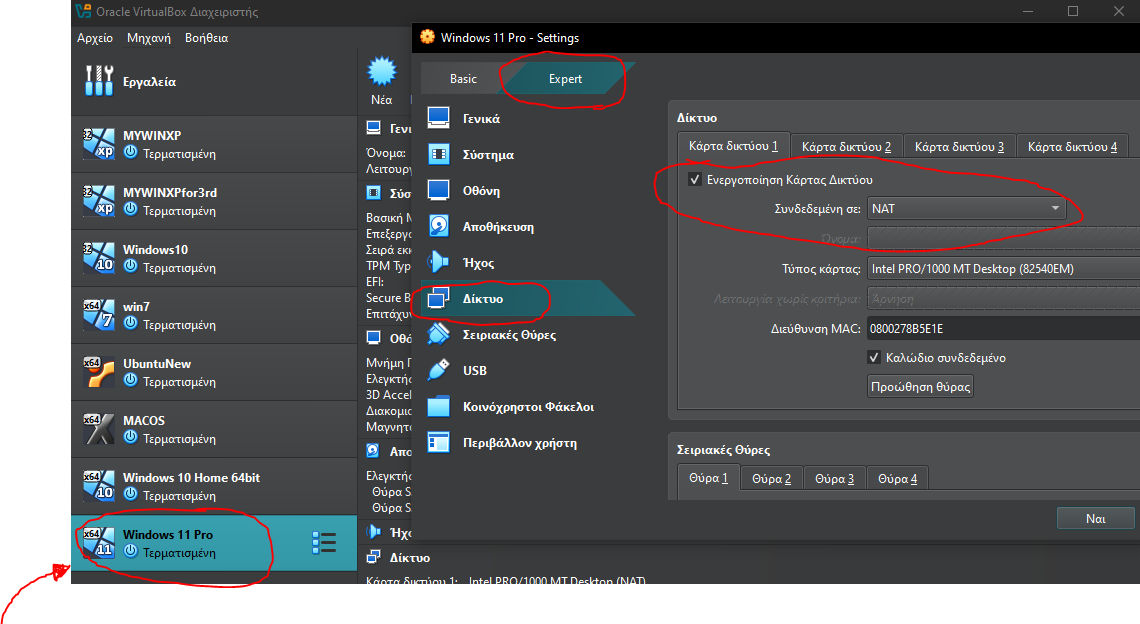Click the Διεύθυνση MAC address field
Viewport: 1140px width, 624px height.
click(1003, 329)
